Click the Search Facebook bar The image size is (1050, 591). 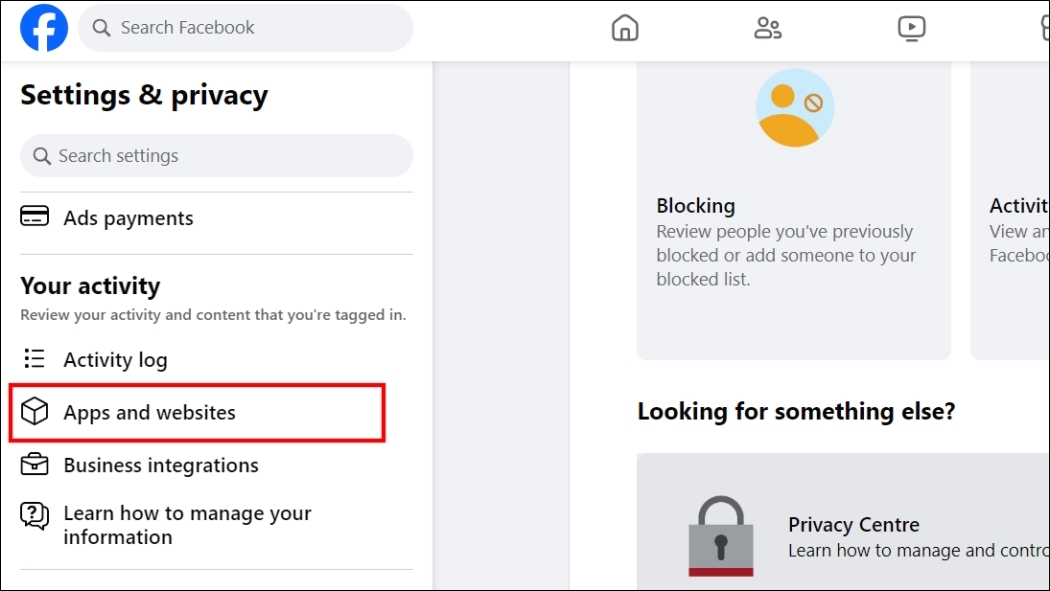click(x=245, y=28)
